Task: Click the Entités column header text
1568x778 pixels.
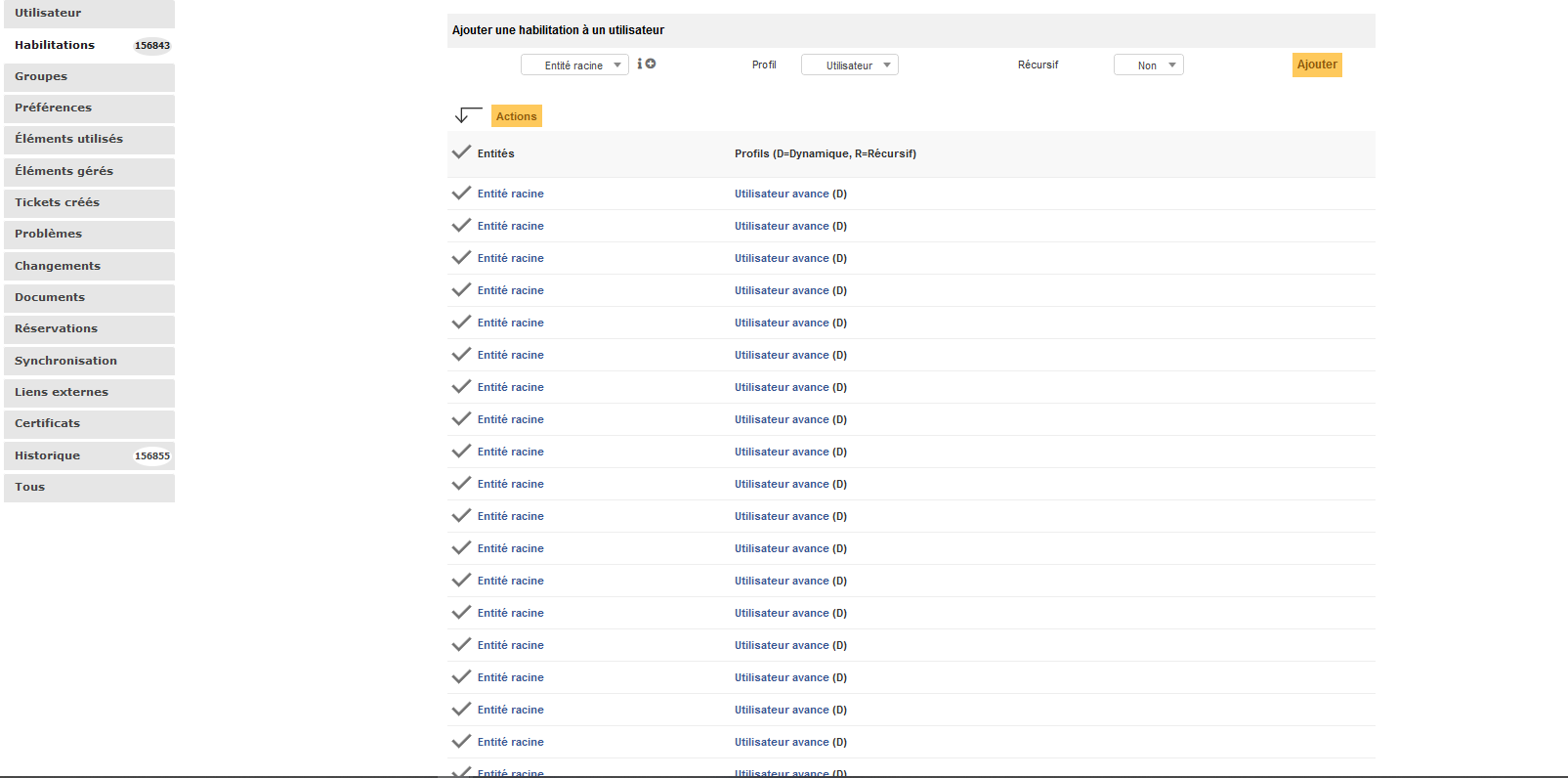Action: [495, 153]
